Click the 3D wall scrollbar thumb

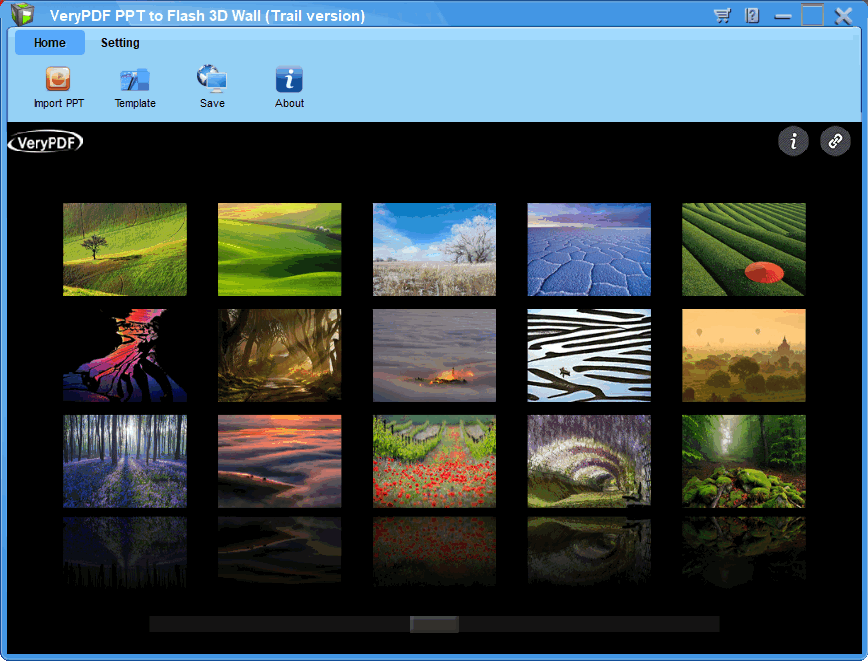tap(434, 624)
